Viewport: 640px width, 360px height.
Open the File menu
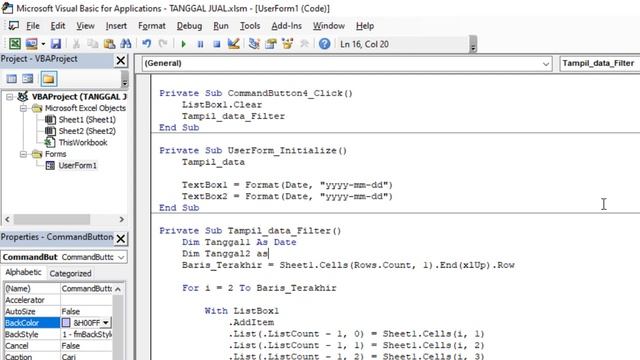tap(33, 26)
